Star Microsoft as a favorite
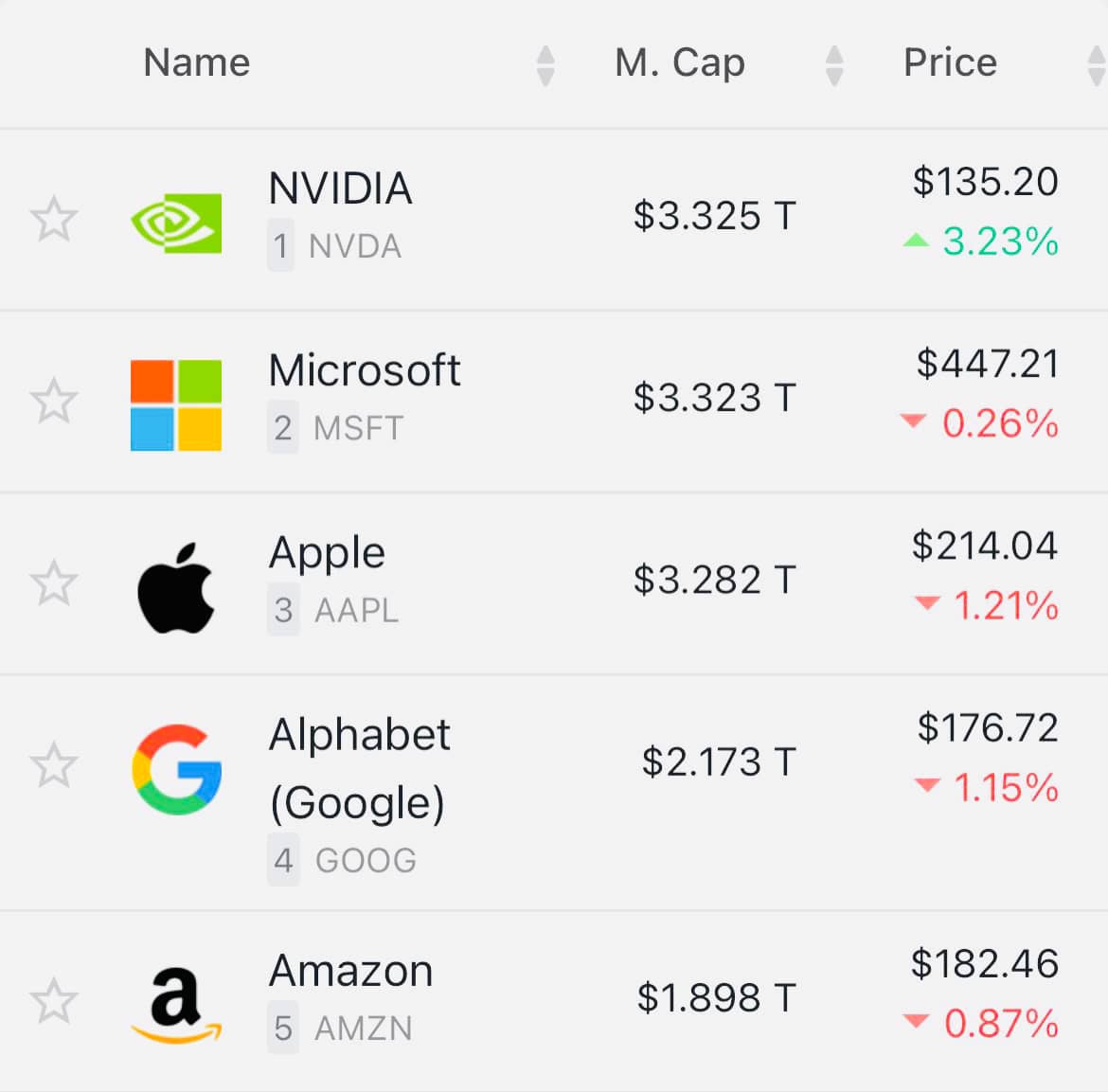The image size is (1108, 1092). [x=54, y=402]
